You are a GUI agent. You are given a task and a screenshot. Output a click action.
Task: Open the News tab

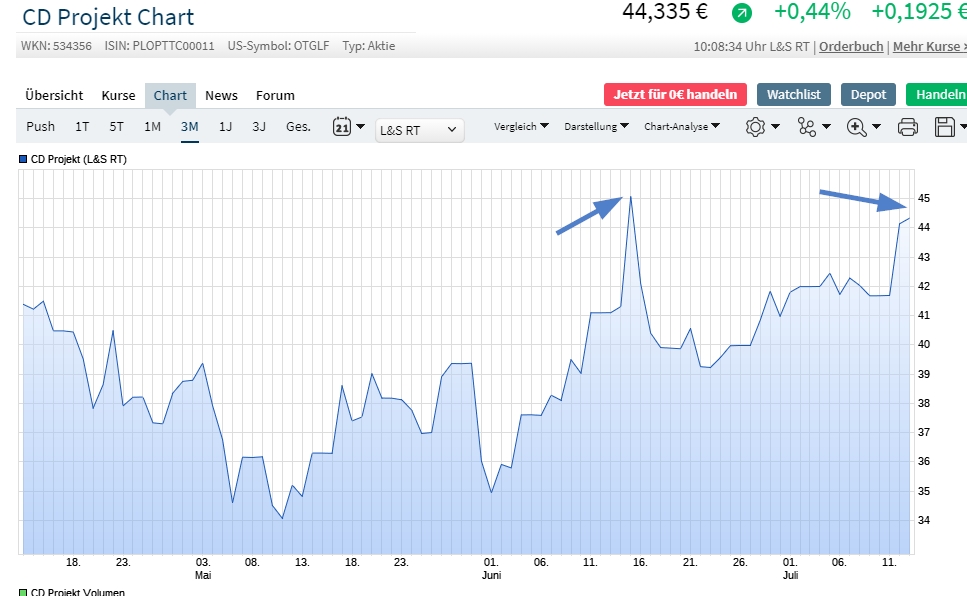click(x=221, y=96)
